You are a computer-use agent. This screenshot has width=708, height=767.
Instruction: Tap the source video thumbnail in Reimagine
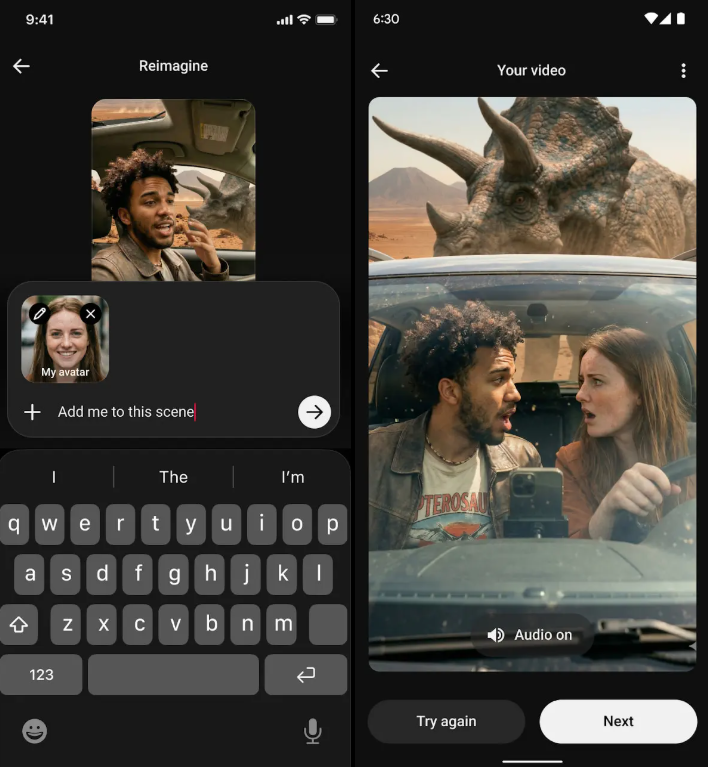[x=173, y=190]
